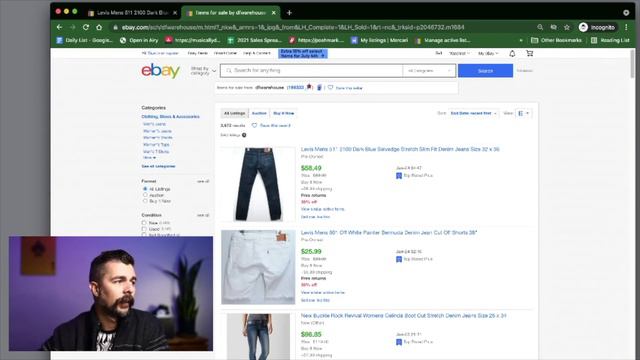Viewport: 640px width, 360px height.
Task: Close the Levis Mens 511 tab
Action: [175, 13]
